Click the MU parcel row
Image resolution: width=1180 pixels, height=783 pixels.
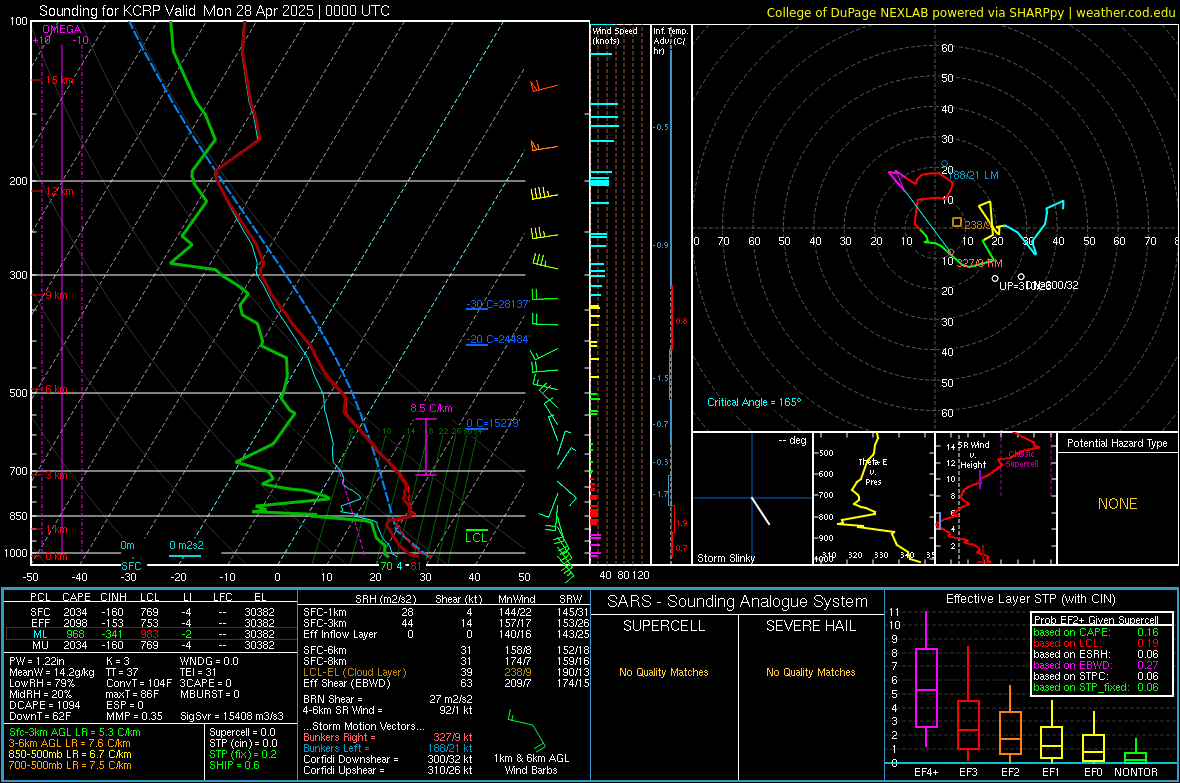[x=152, y=645]
